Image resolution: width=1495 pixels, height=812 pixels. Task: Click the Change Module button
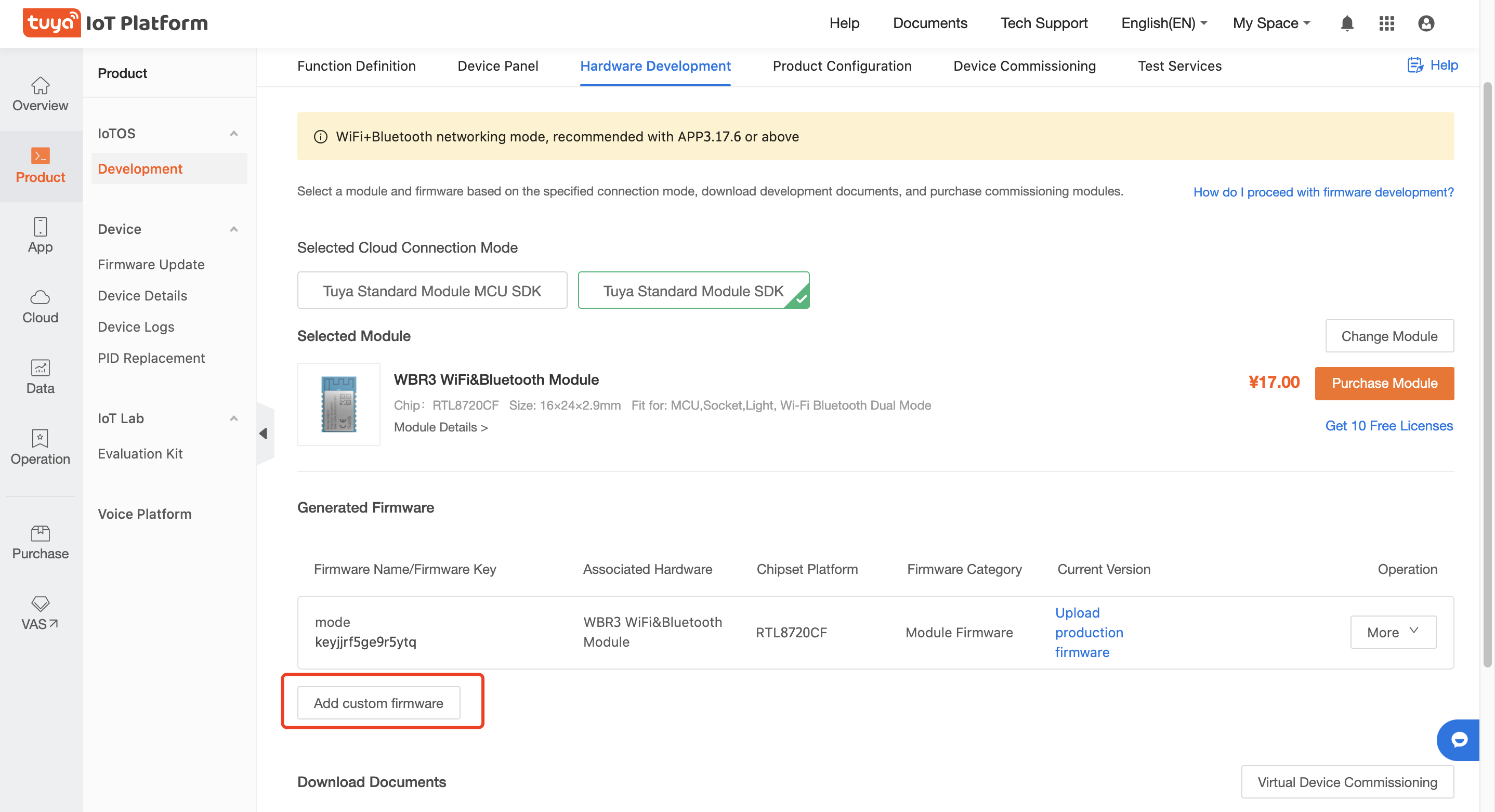pos(1389,336)
